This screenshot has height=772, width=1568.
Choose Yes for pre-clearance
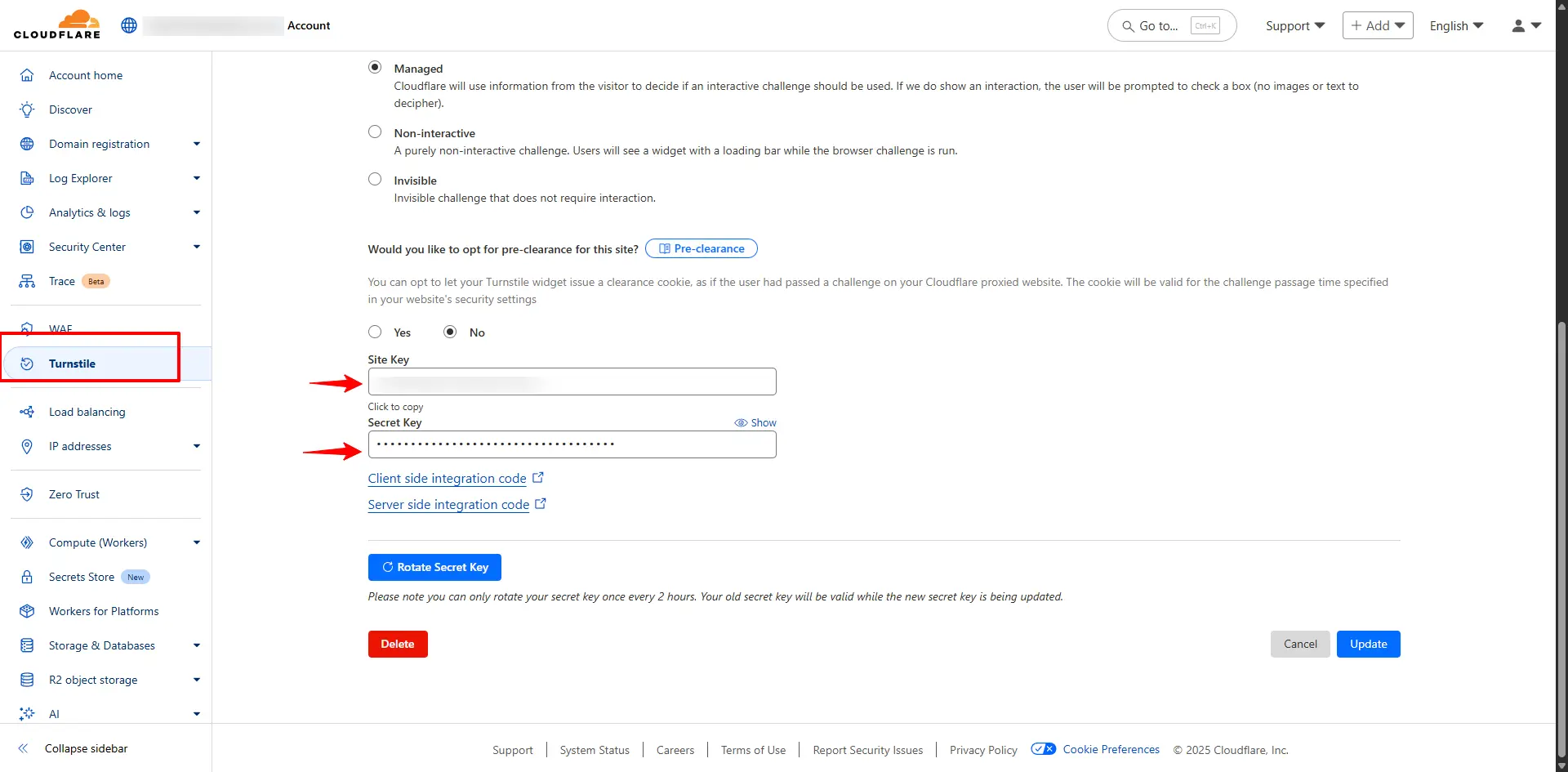[x=375, y=332]
